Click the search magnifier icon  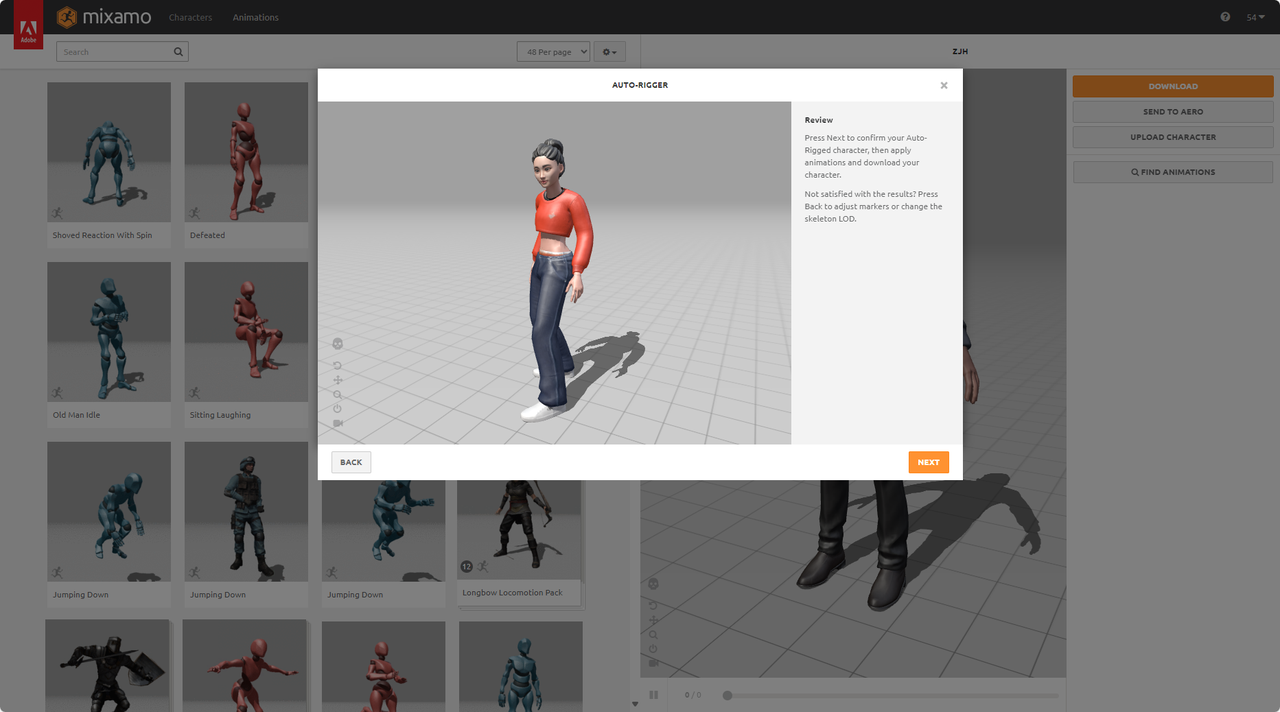pyautogui.click(x=178, y=52)
